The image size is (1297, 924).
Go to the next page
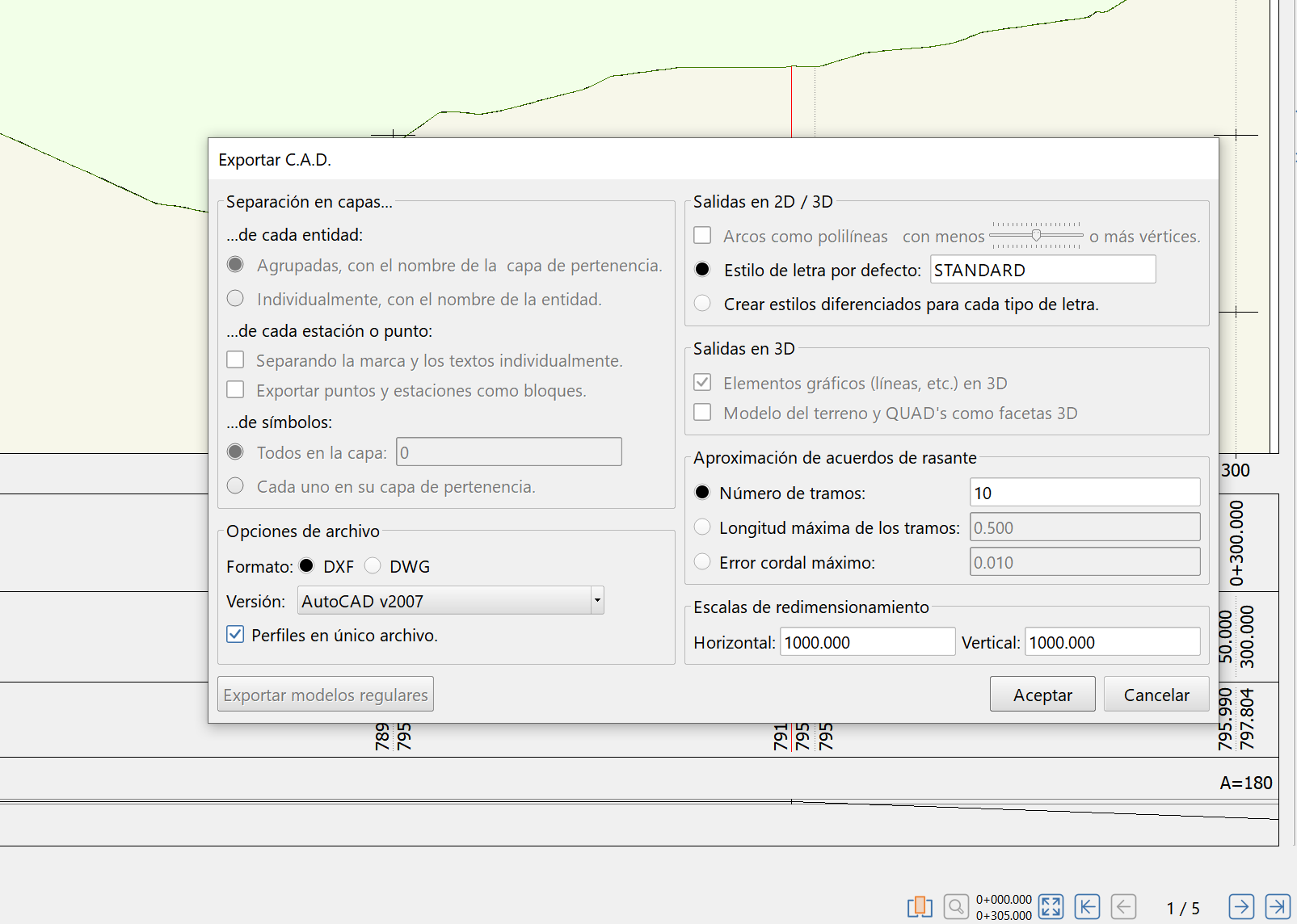tap(1242, 906)
